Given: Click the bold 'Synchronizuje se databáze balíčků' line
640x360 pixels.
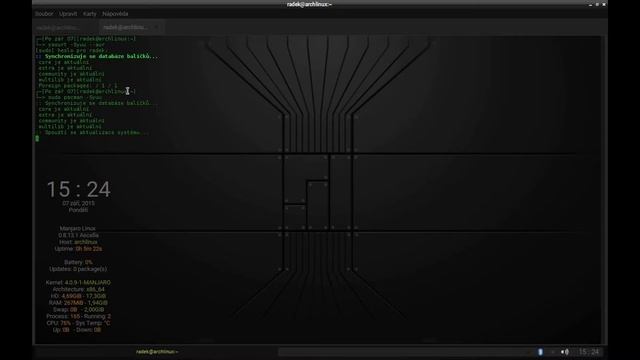Looking at the screenshot, I should (x=97, y=56).
